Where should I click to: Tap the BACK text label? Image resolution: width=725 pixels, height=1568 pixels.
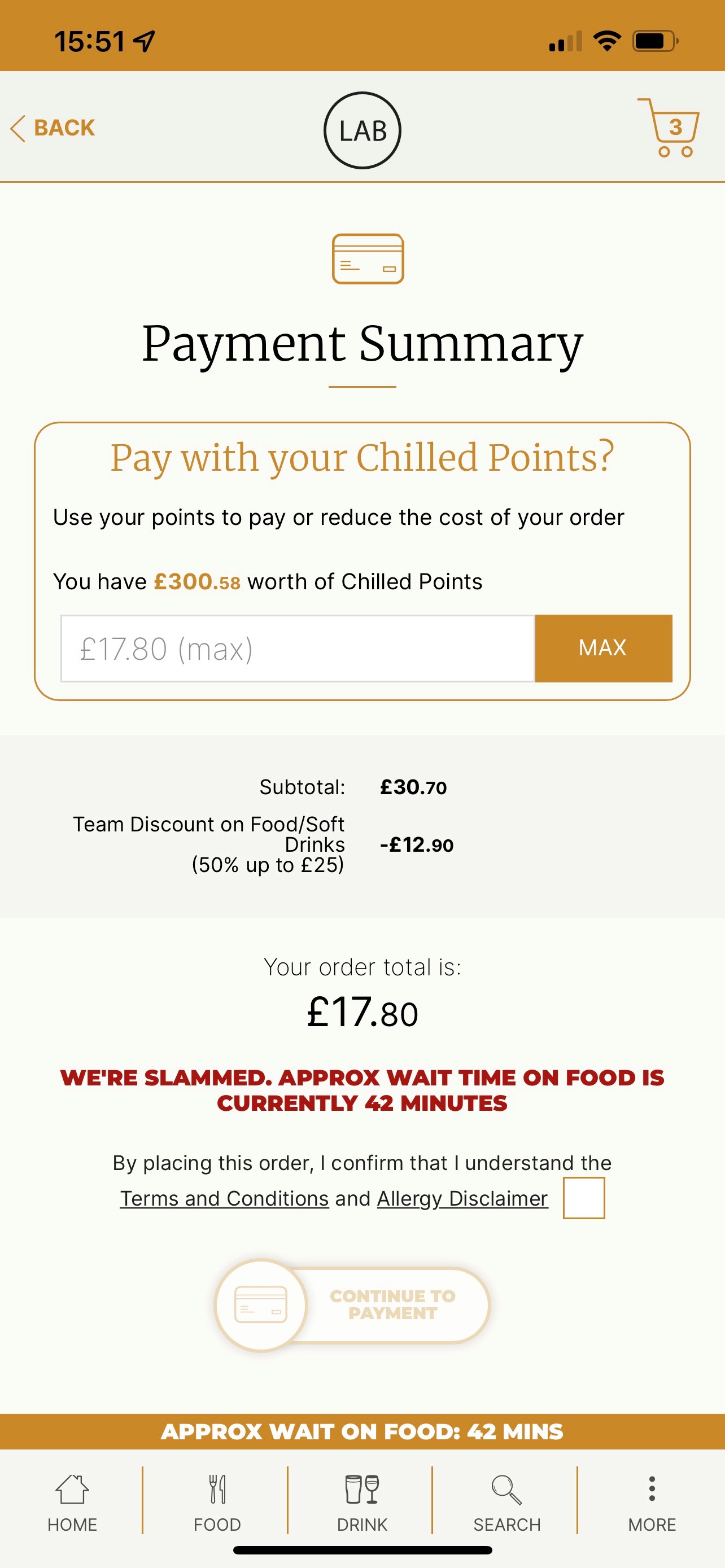point(64,129)
